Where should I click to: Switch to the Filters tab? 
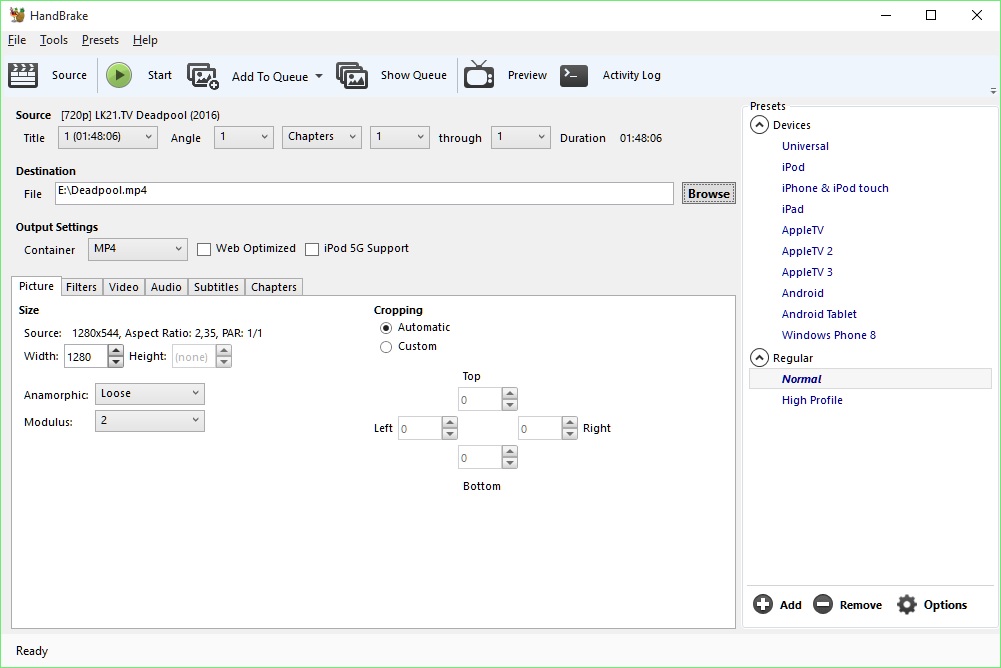81,287
